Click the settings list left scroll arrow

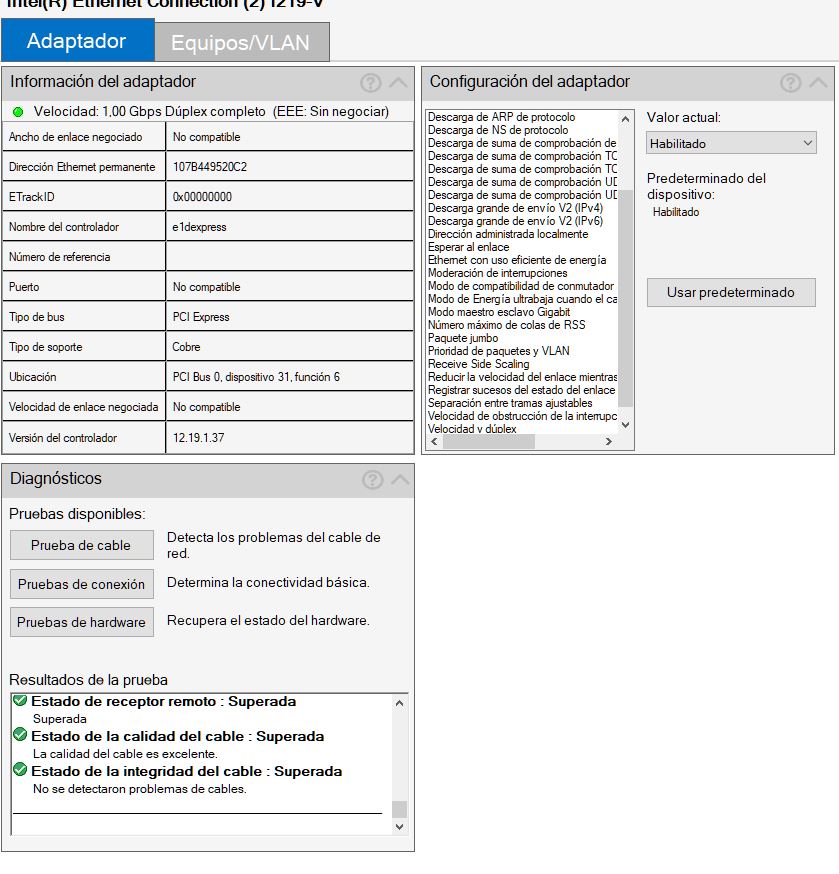click(434, 441)
